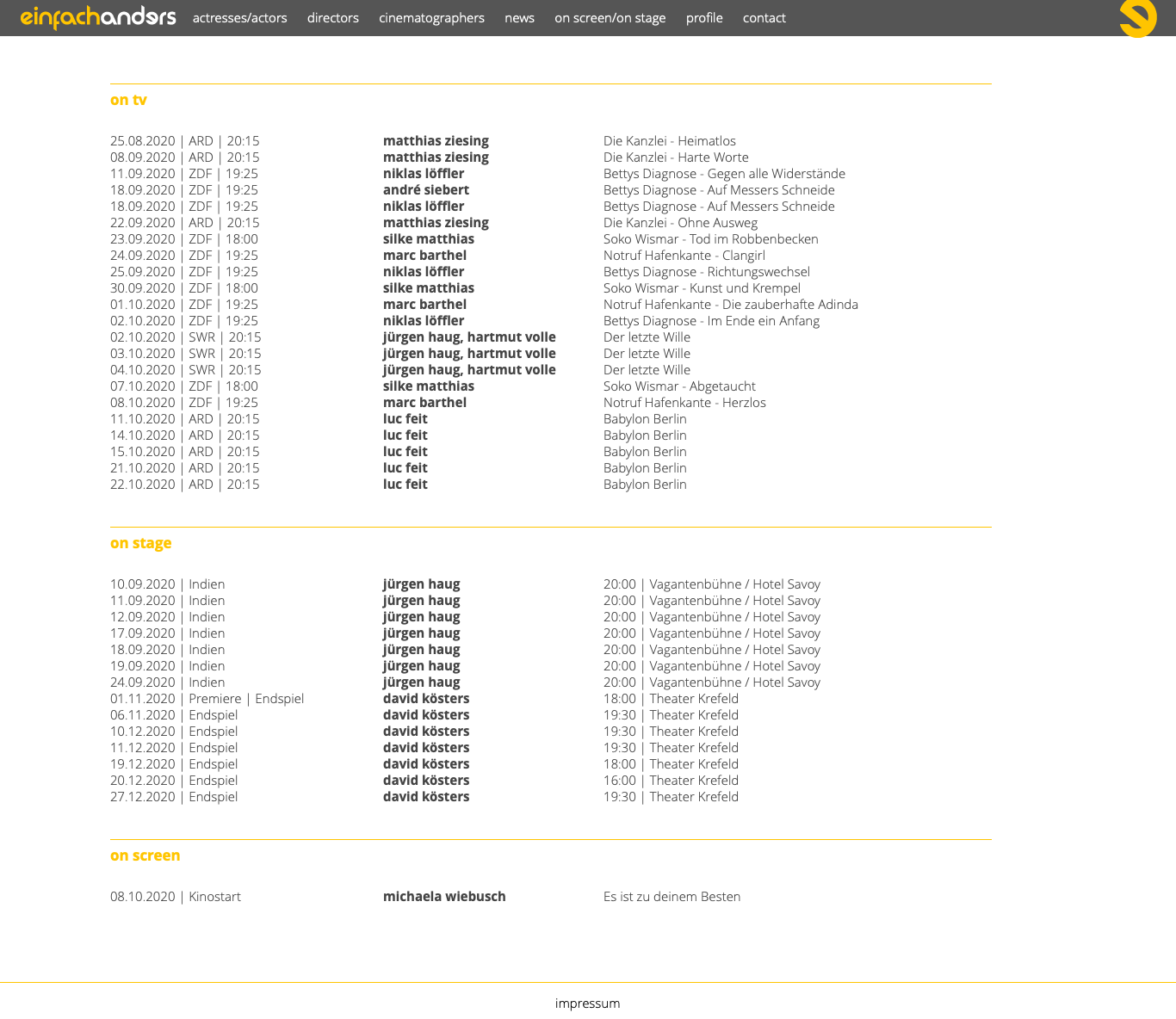This screenshot has width=1176, height=1019.
Task: Click the einfachanders logo
Action: (x=98, y=17)
